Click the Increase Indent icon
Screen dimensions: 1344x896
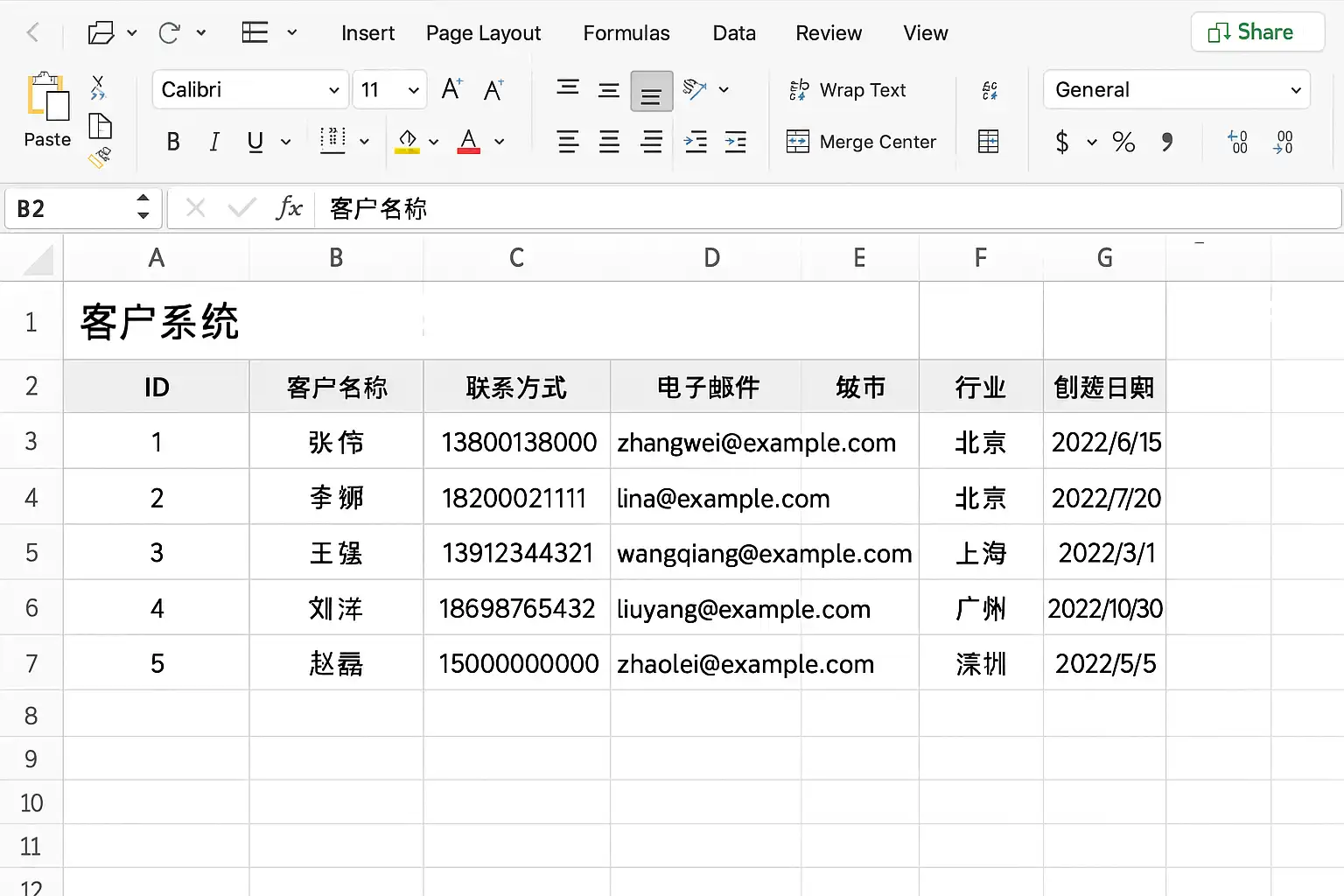tap(736, 142)
